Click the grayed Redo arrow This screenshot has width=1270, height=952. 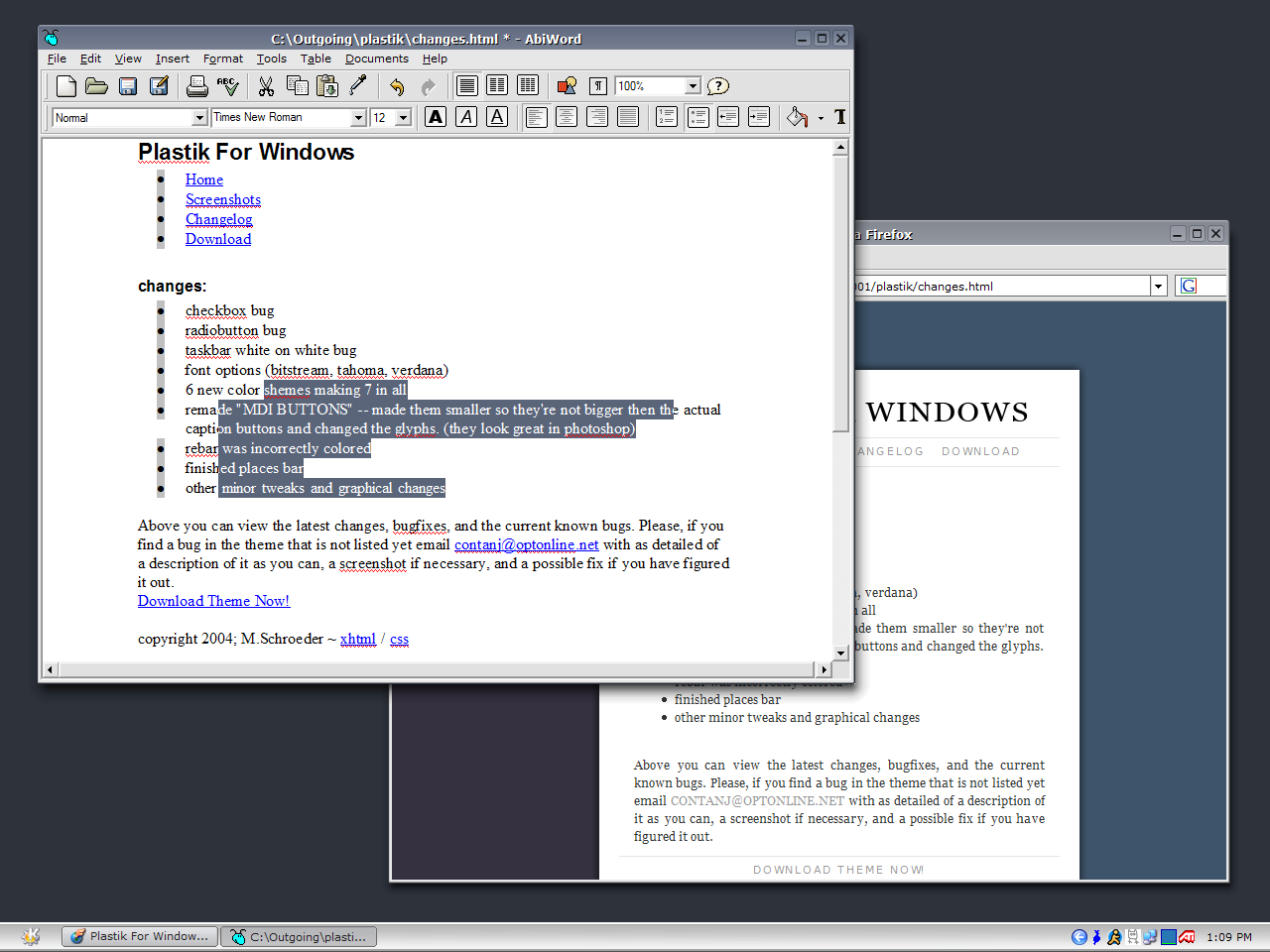tap(428, 86)
